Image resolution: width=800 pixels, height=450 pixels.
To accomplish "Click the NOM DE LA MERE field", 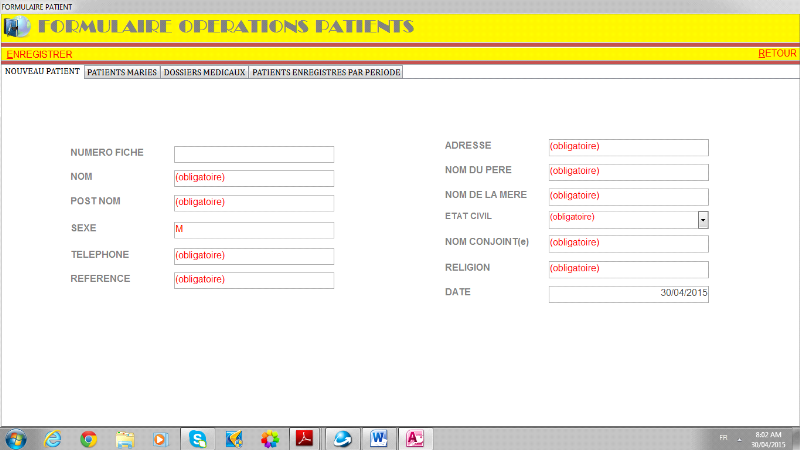I will 629,196.
